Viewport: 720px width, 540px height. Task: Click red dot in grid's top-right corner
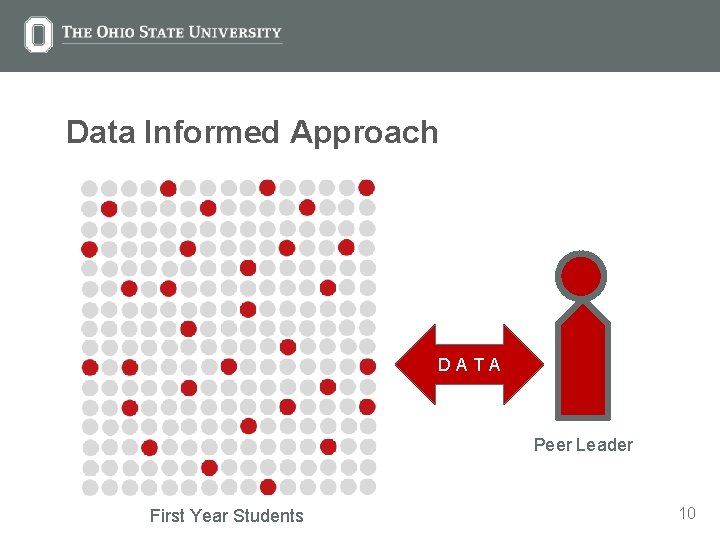(367, 188)
